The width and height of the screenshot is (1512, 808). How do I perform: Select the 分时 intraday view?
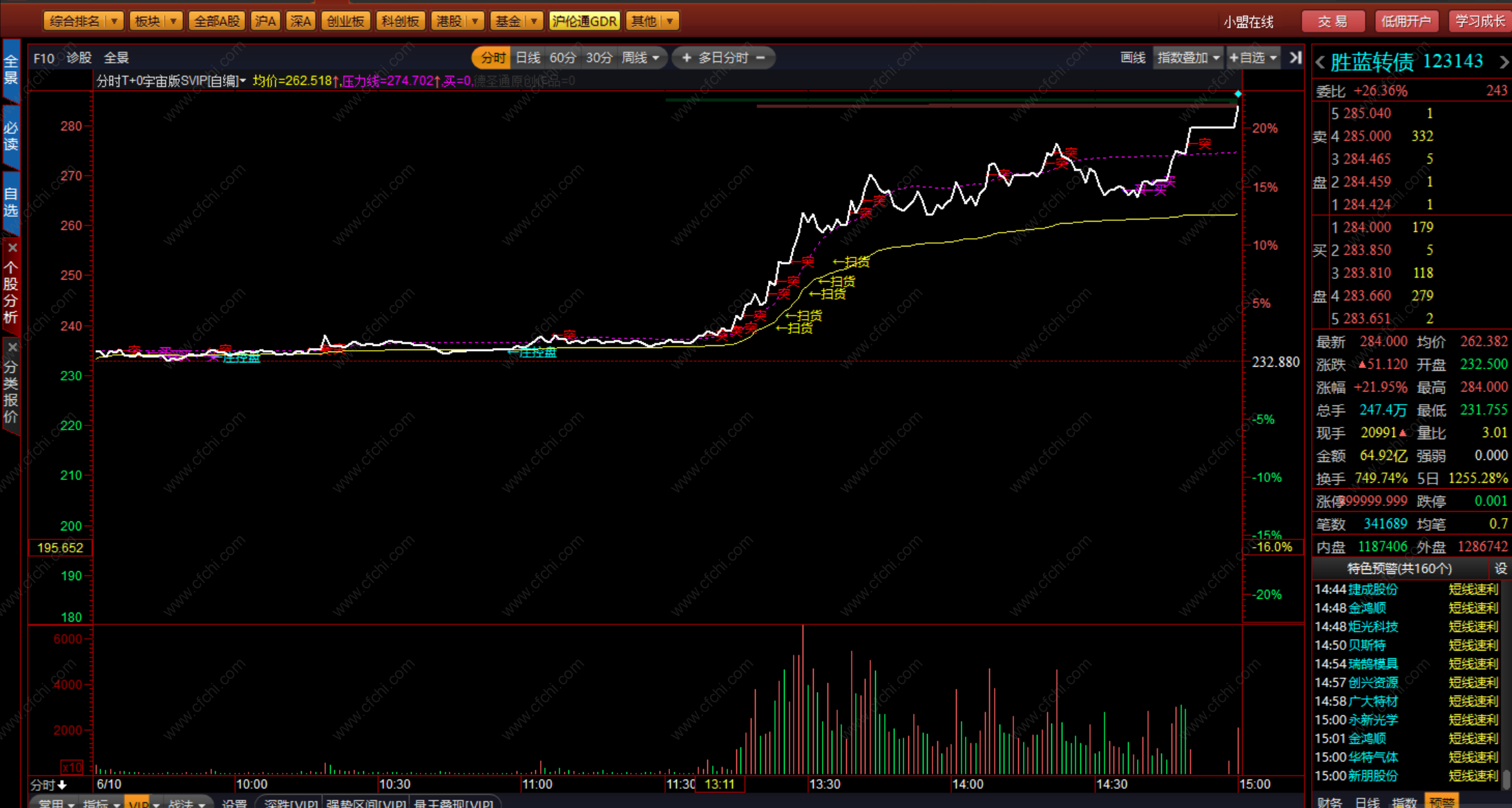tap(492, 58)
